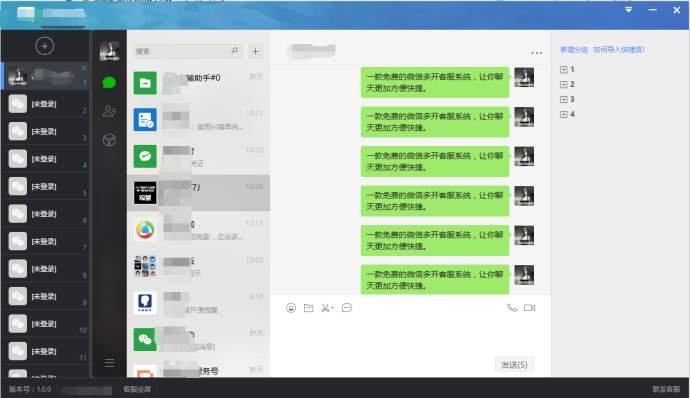Click the contact-support link at bottom right
Screen dimensions: 690x398
(x=666, y=389)
